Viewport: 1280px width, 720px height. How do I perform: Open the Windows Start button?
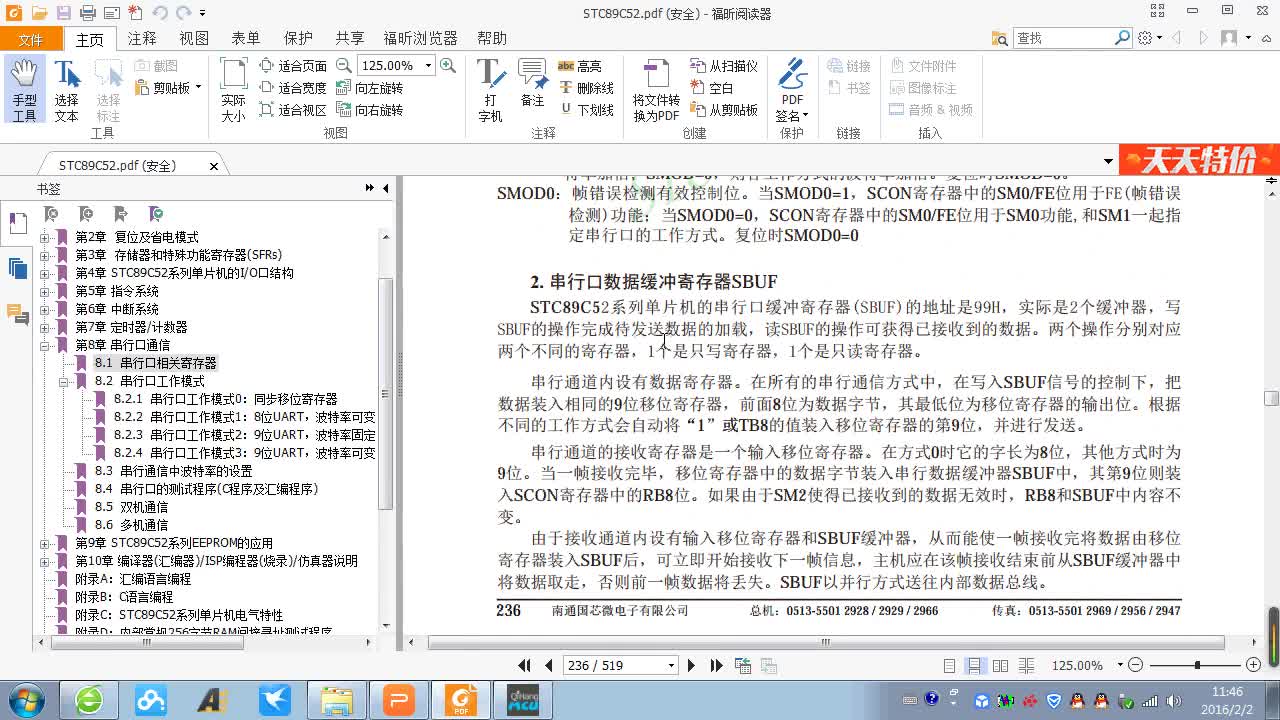tap(25, 699)
